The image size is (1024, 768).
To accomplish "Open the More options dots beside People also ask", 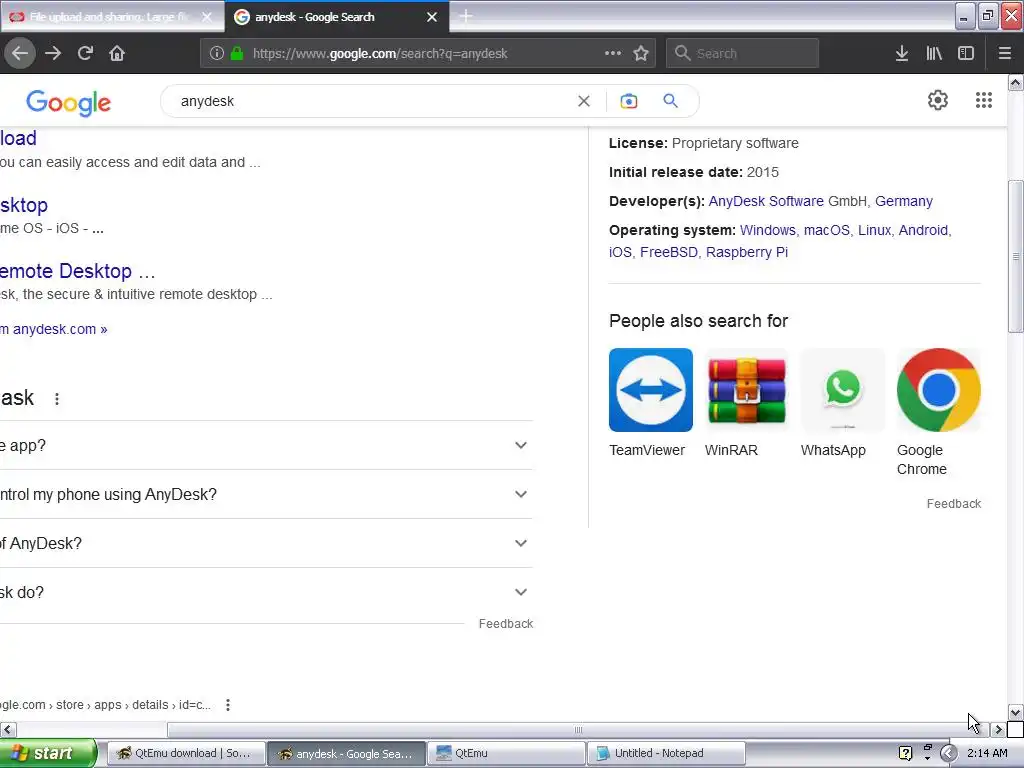I will tap(57, 399).
